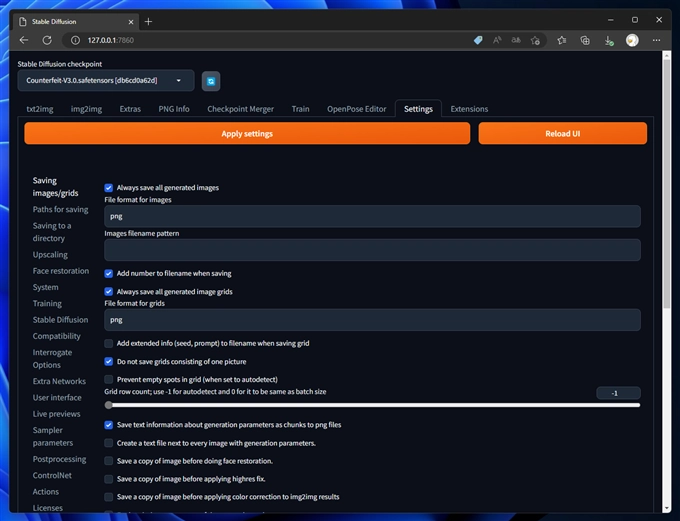Viewport: 680px width, 521px height.
Task: Check Save a copy before applying highres fix
Action: (x=108, y=479)
